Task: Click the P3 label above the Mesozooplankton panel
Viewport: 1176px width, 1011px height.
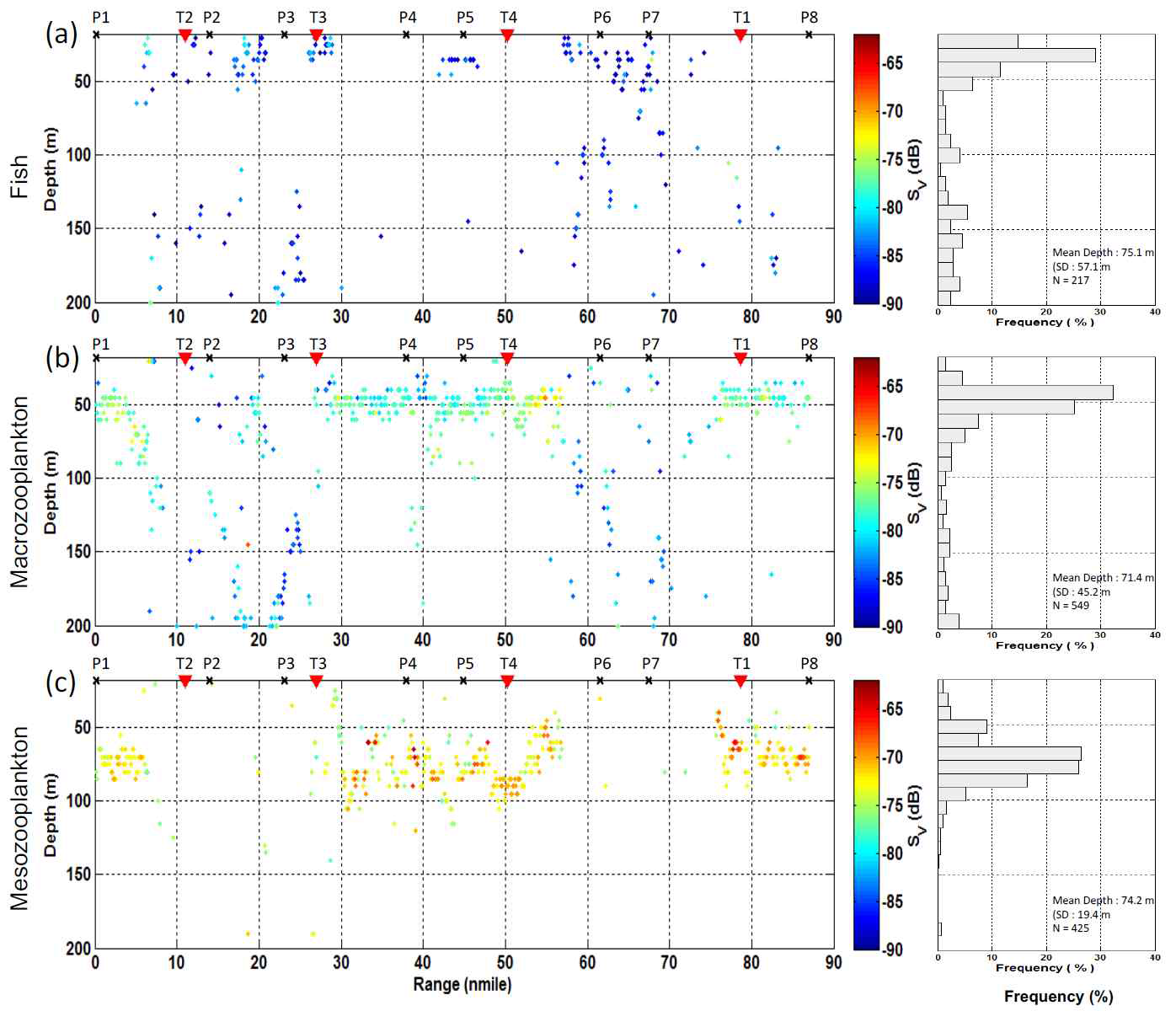Action: pos(286,663)
